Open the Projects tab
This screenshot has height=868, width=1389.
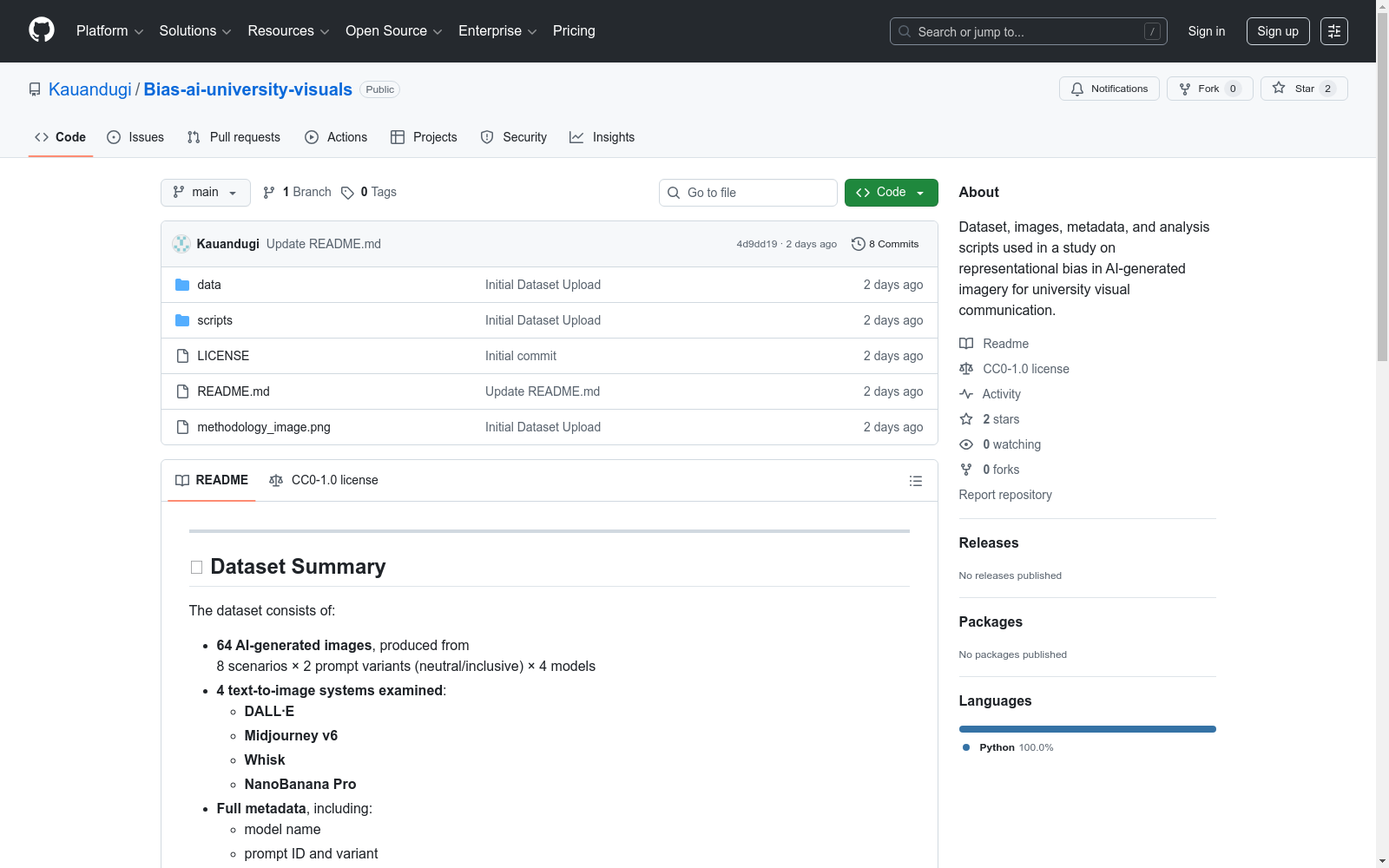424,137
